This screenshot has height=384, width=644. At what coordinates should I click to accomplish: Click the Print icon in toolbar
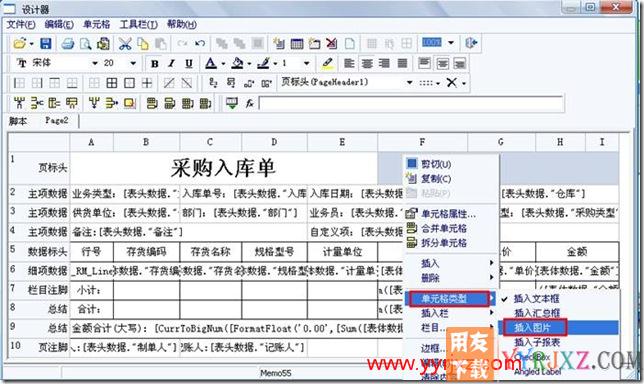[x=68, y=43]
